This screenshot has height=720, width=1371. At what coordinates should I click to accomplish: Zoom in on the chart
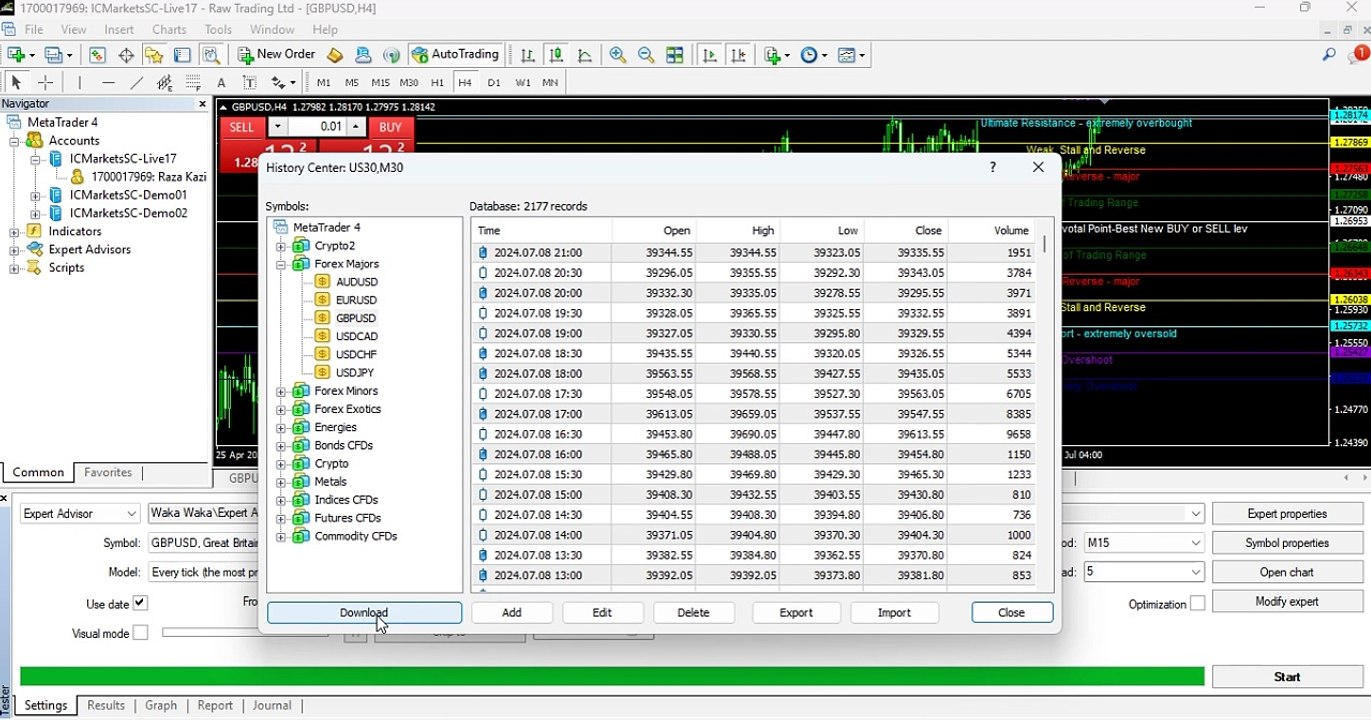[618, 55]
